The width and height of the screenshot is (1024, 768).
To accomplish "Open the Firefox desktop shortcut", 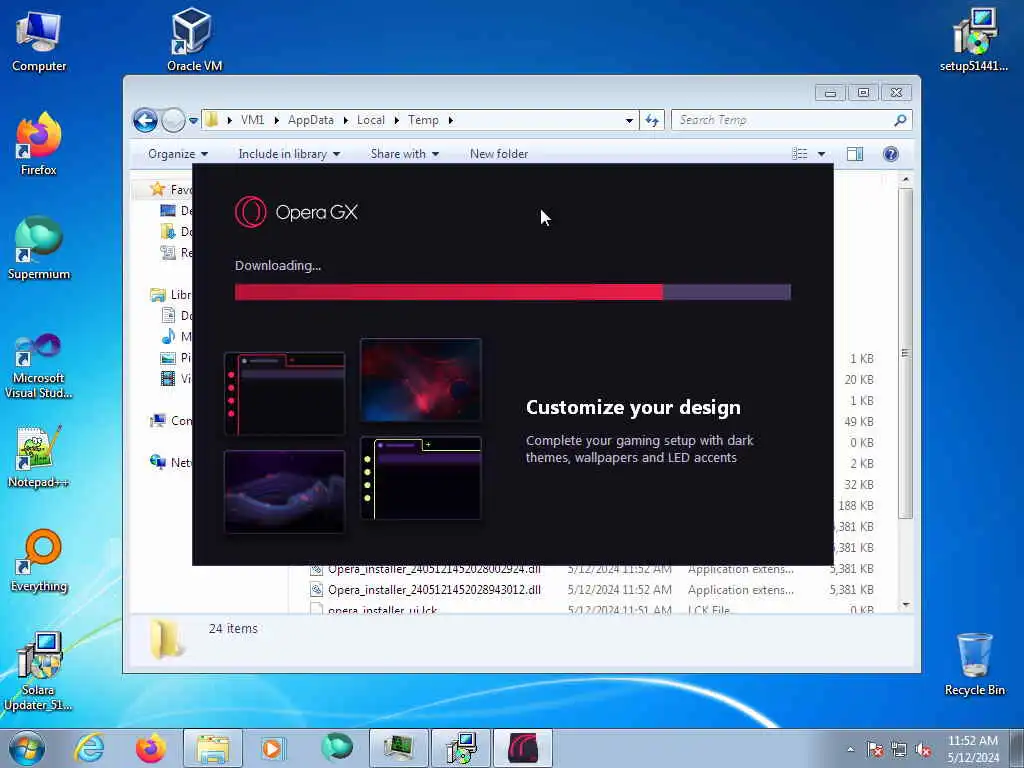I will (x=39, y=144).
